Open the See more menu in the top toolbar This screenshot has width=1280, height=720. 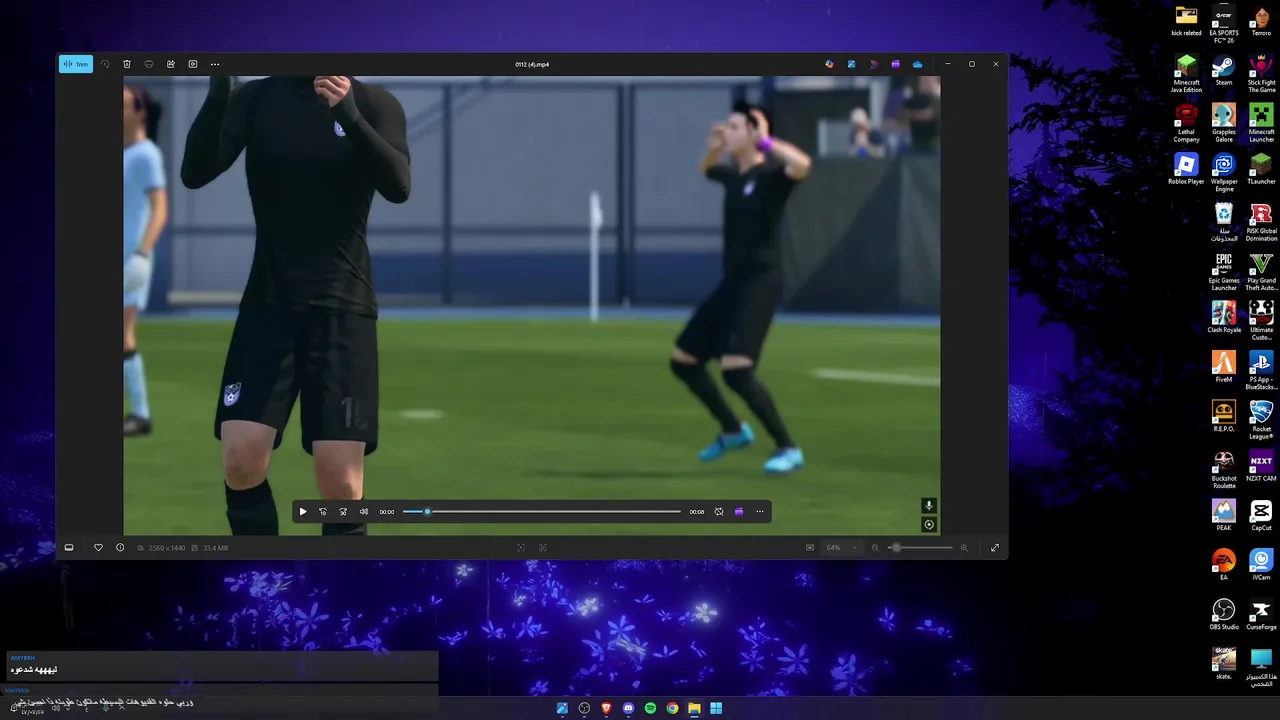click(x=215, y=64)
